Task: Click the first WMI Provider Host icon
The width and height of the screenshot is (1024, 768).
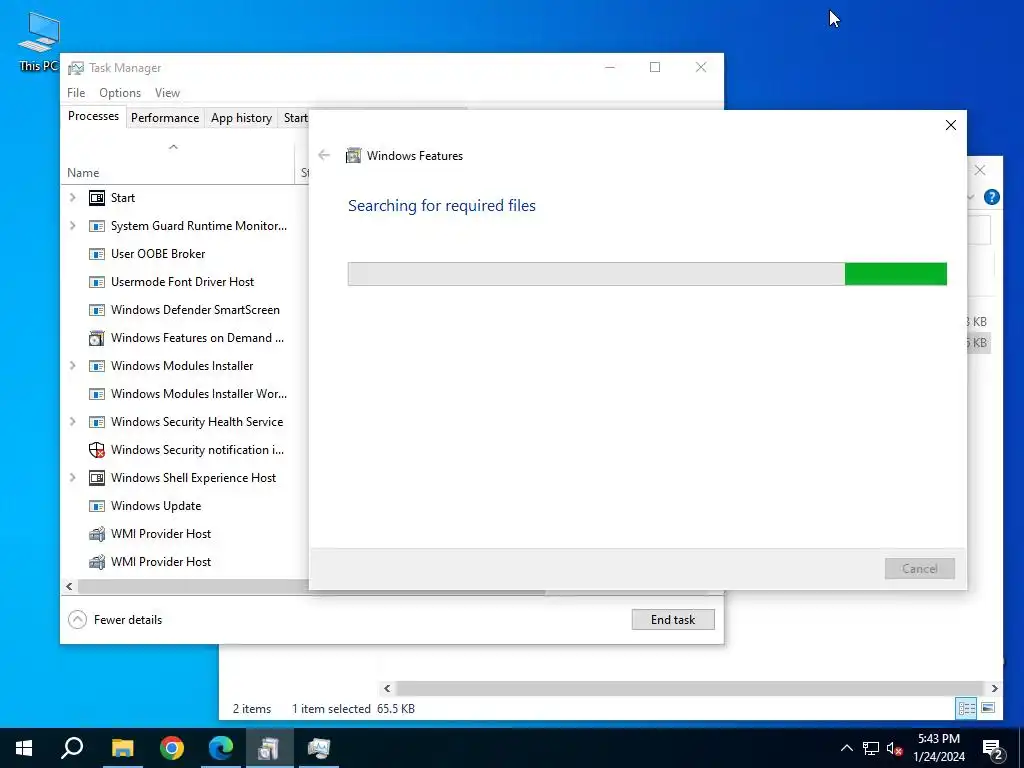Action: pyautogui.click(x=97, y=534)
